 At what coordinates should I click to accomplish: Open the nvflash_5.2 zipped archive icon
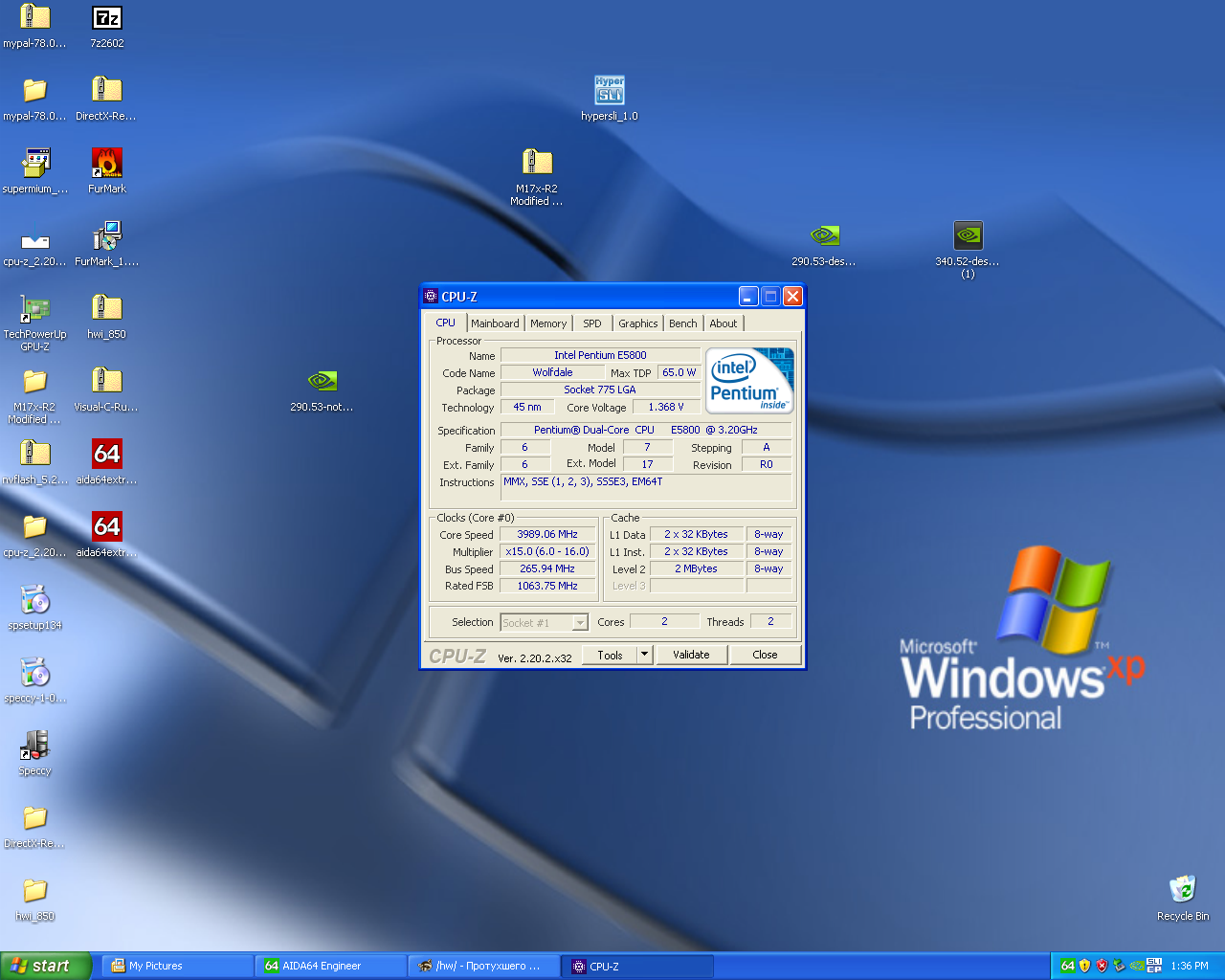click(34, 455)
